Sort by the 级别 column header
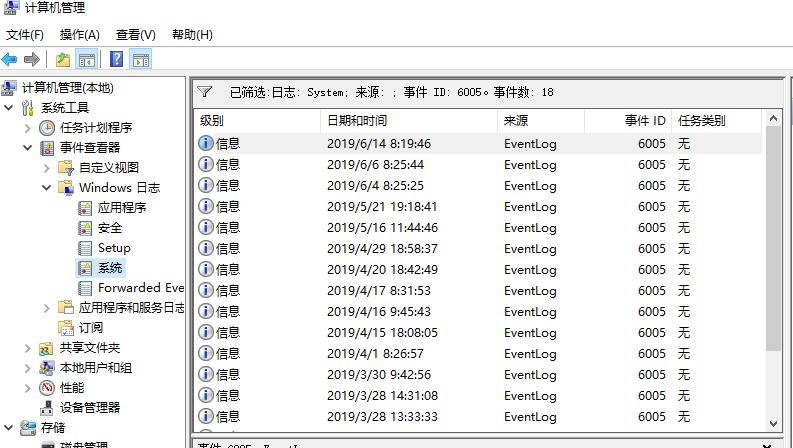 click(258, 121)
